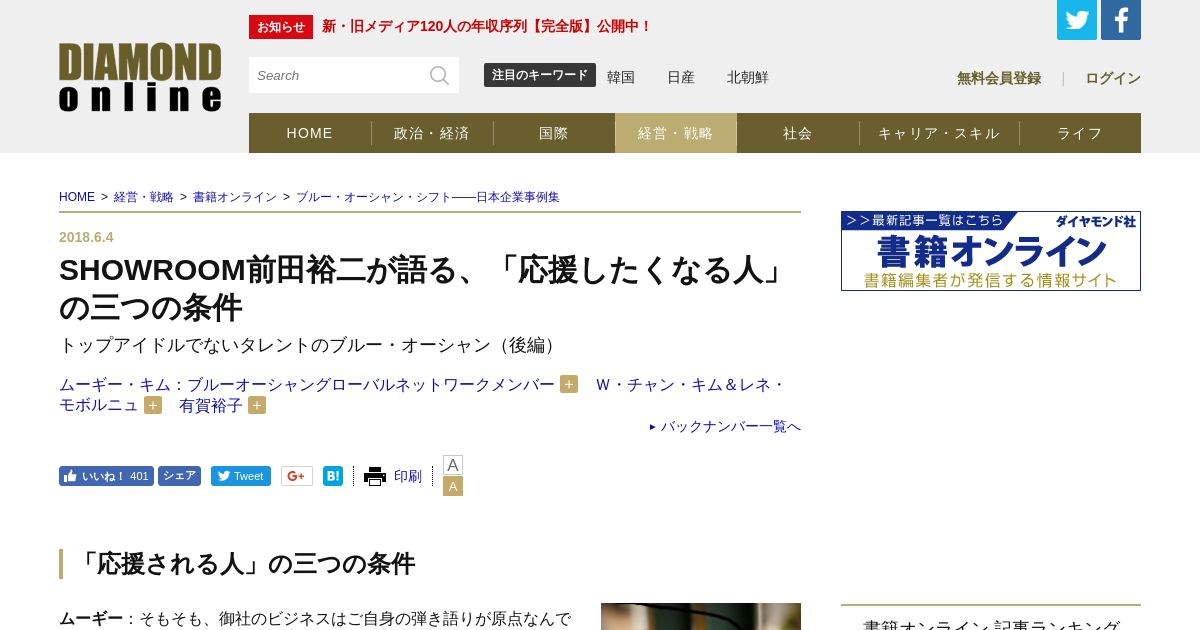The image size is (1200, 630).
Task: Click the HOME breadcrumb link
Action: pyautogui.click(x=77, y=197)
